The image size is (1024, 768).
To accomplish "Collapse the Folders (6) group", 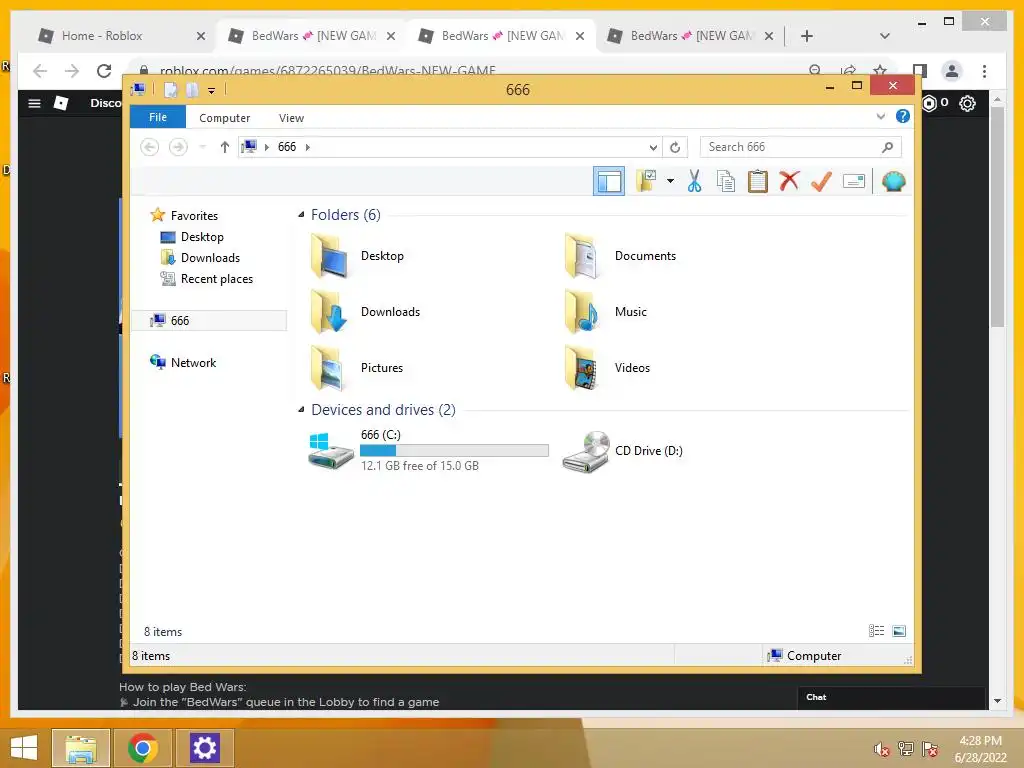I will coord(301,214).
